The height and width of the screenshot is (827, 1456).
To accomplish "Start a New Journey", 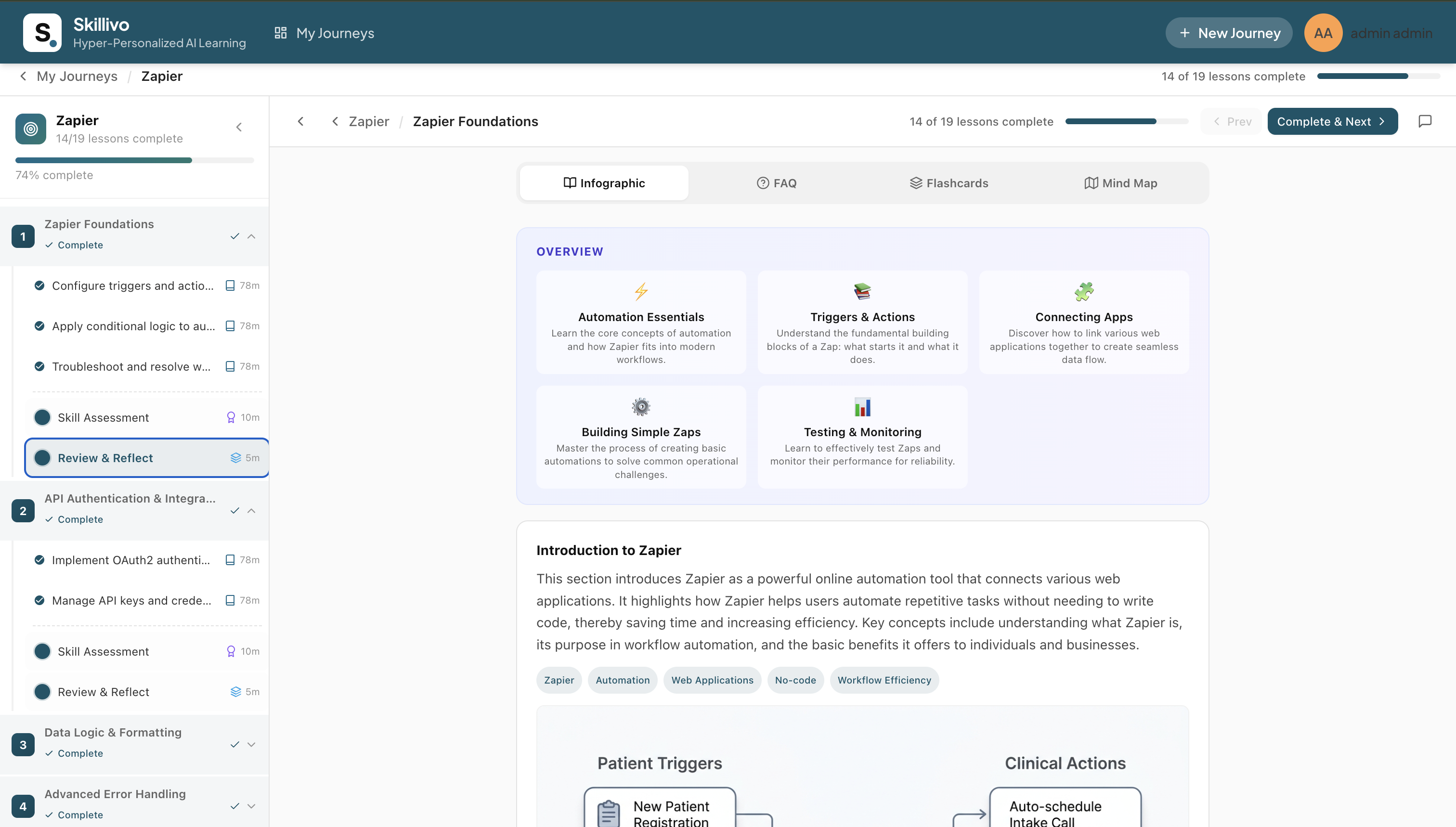I will 1229,33.
